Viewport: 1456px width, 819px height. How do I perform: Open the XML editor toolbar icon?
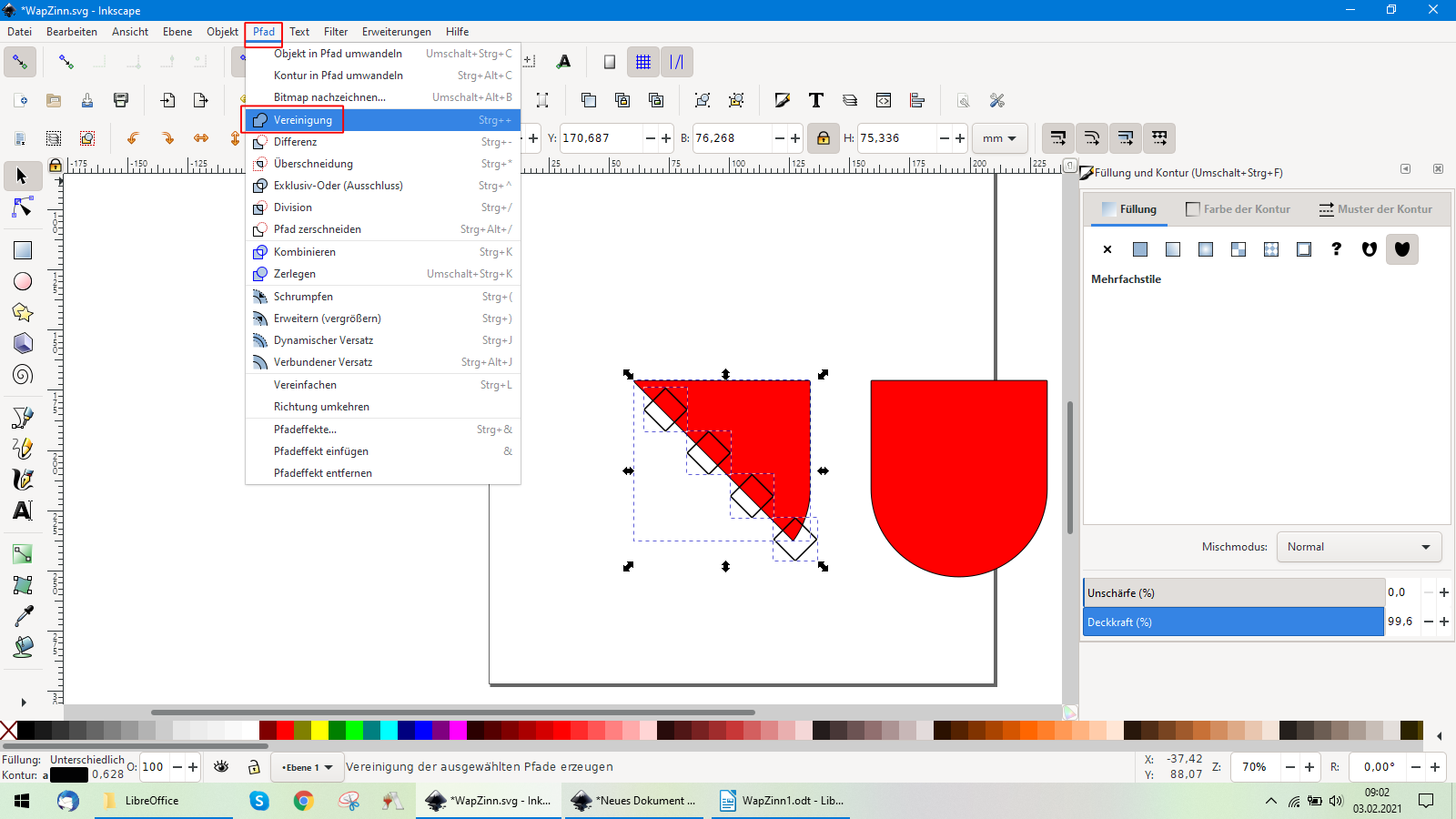coord(883,100)
